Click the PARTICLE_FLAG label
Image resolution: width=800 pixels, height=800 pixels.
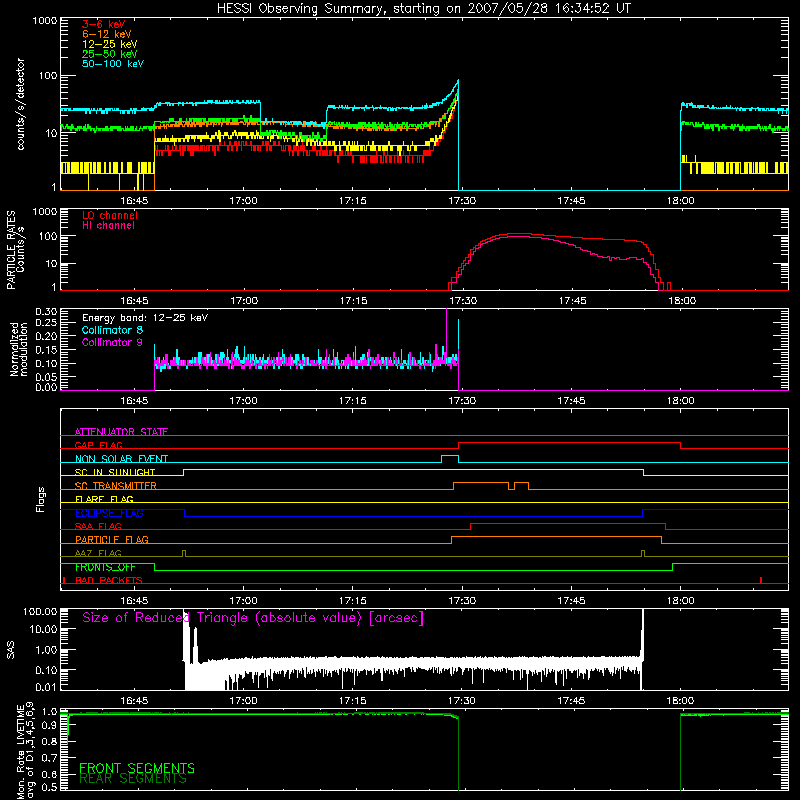click(112, 539)
